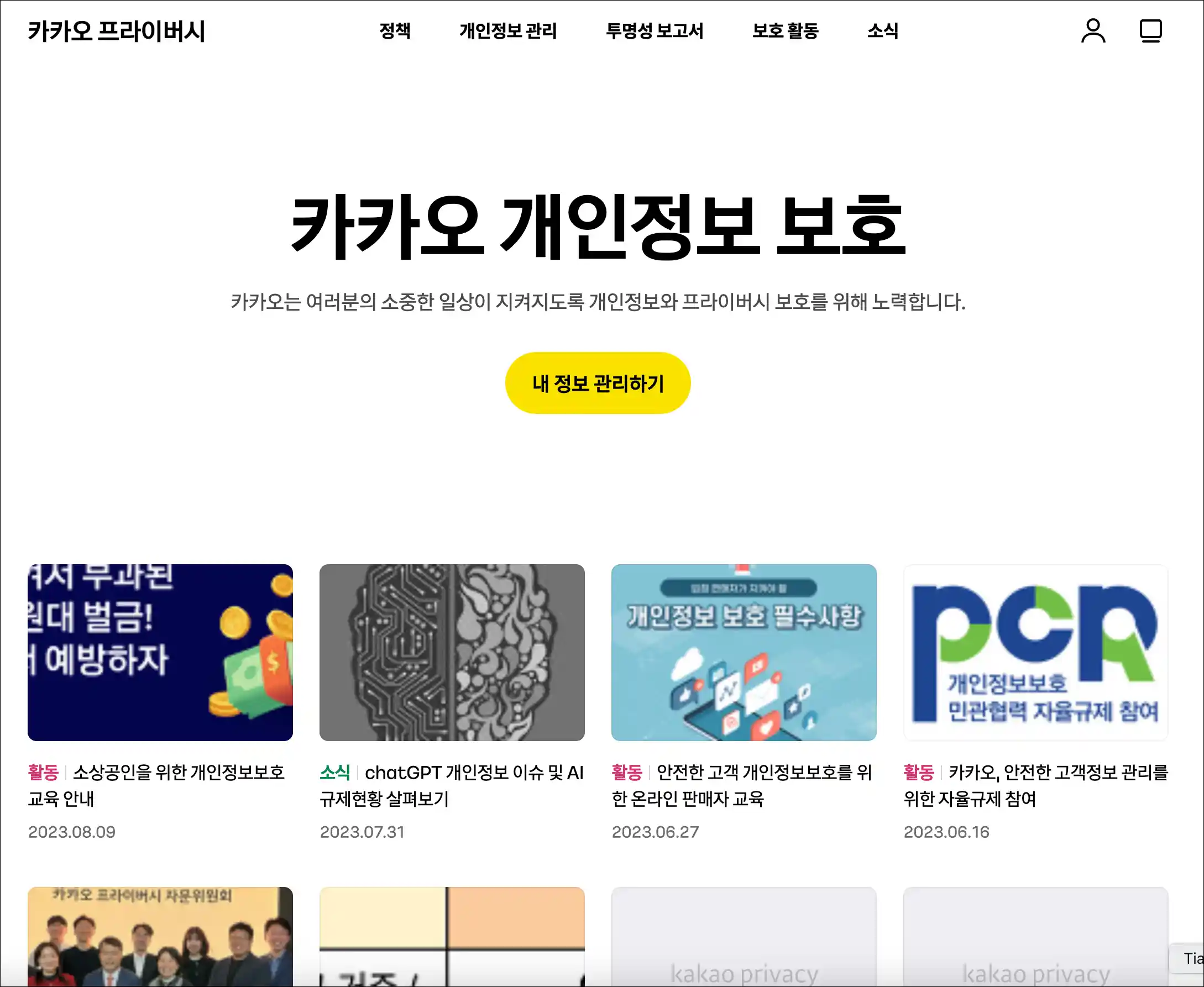1204x987 pixels.
Task: Open the 소식 navigation item
Action: 883,31
